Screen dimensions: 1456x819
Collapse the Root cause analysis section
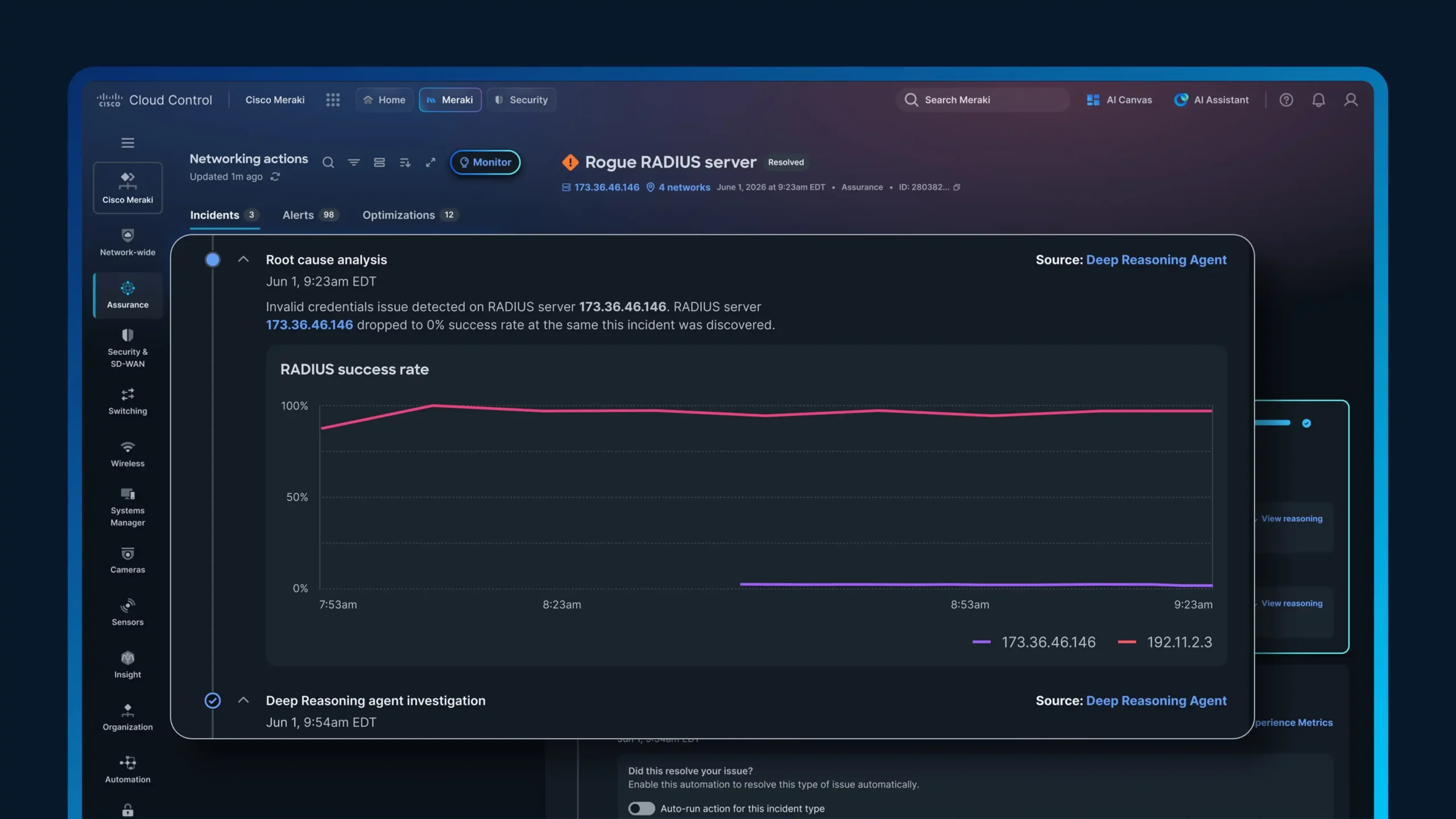click(243, 259)
